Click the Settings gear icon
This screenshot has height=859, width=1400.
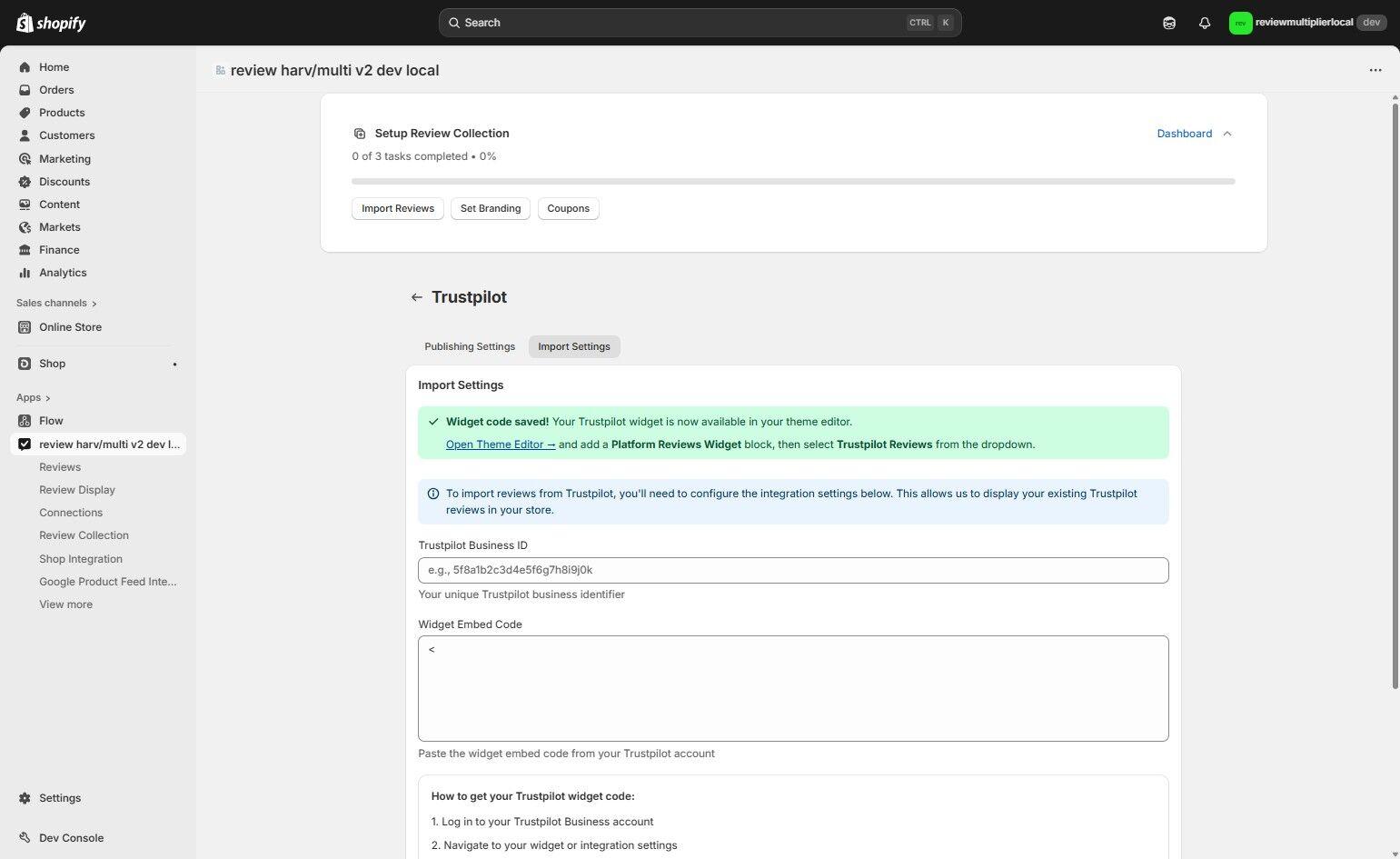coord(25,798)
